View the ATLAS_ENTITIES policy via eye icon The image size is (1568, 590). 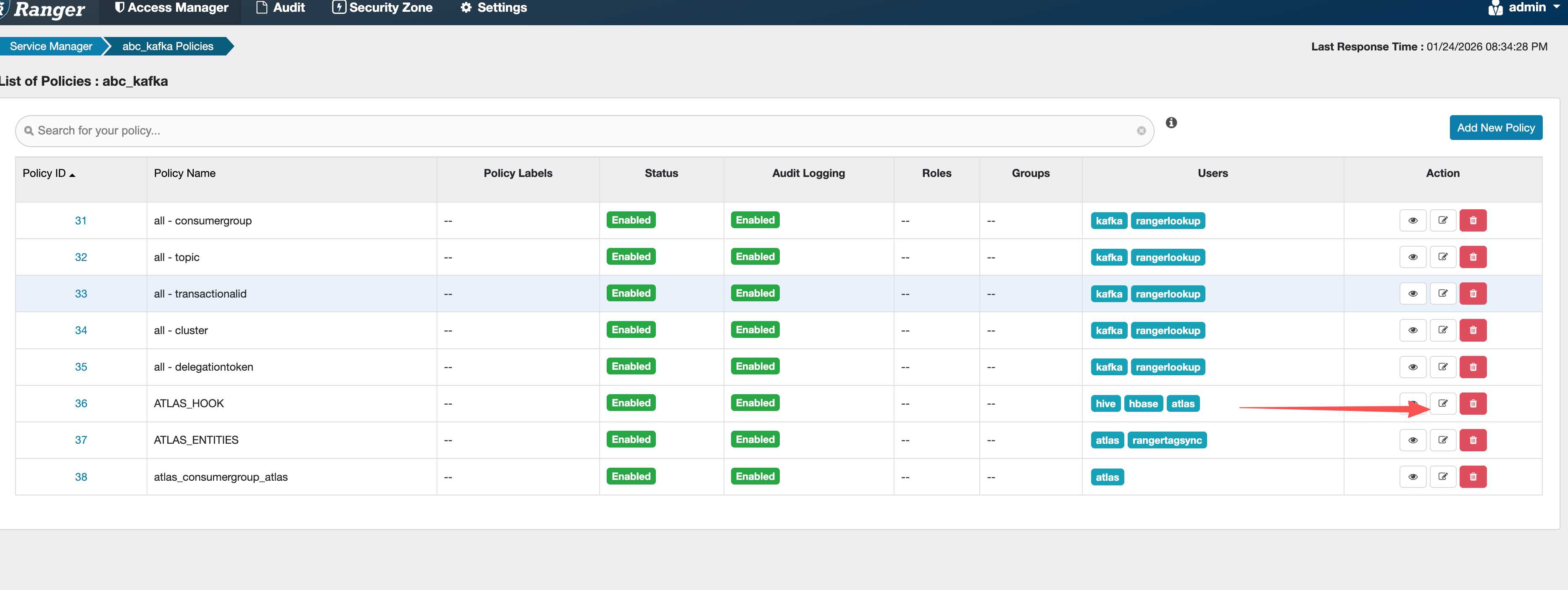point(1412,440)
